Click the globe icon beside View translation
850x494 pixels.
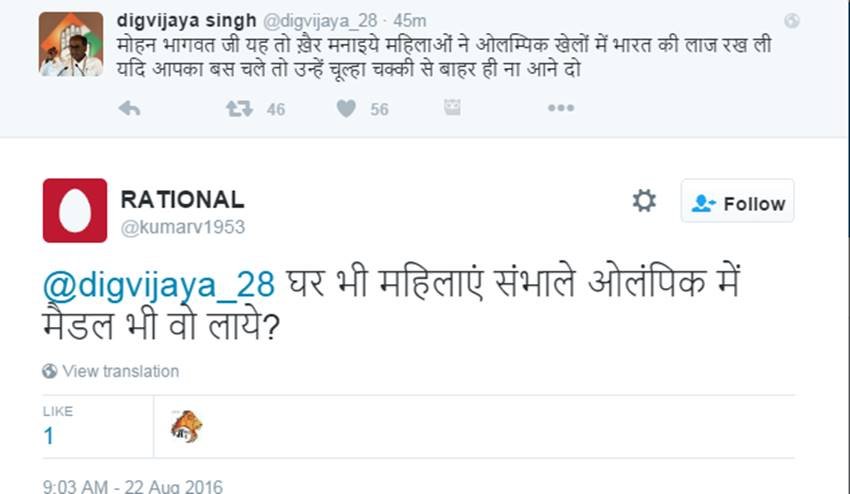point(50,371)
